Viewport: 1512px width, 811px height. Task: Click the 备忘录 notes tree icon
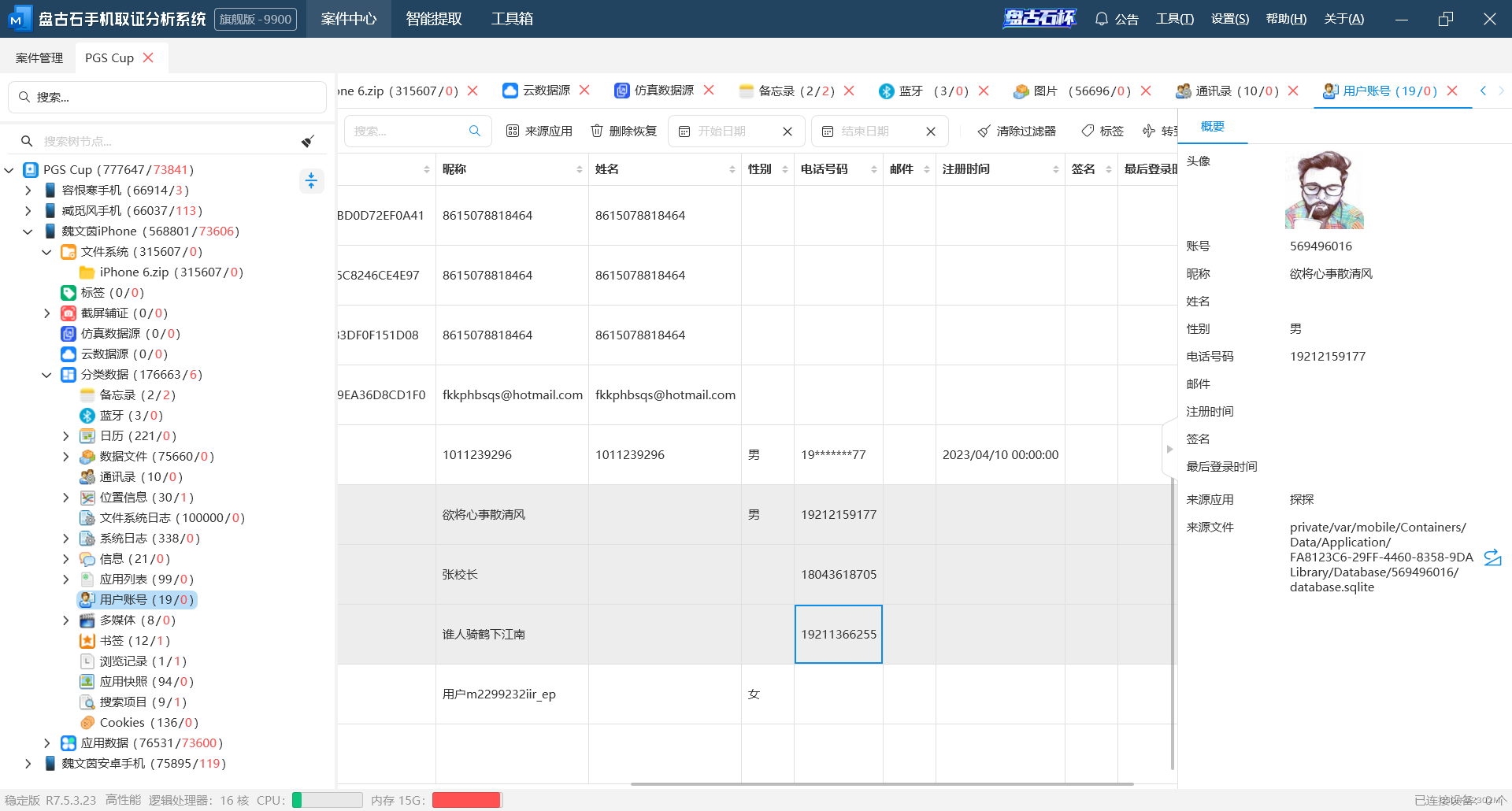[87, 394]
